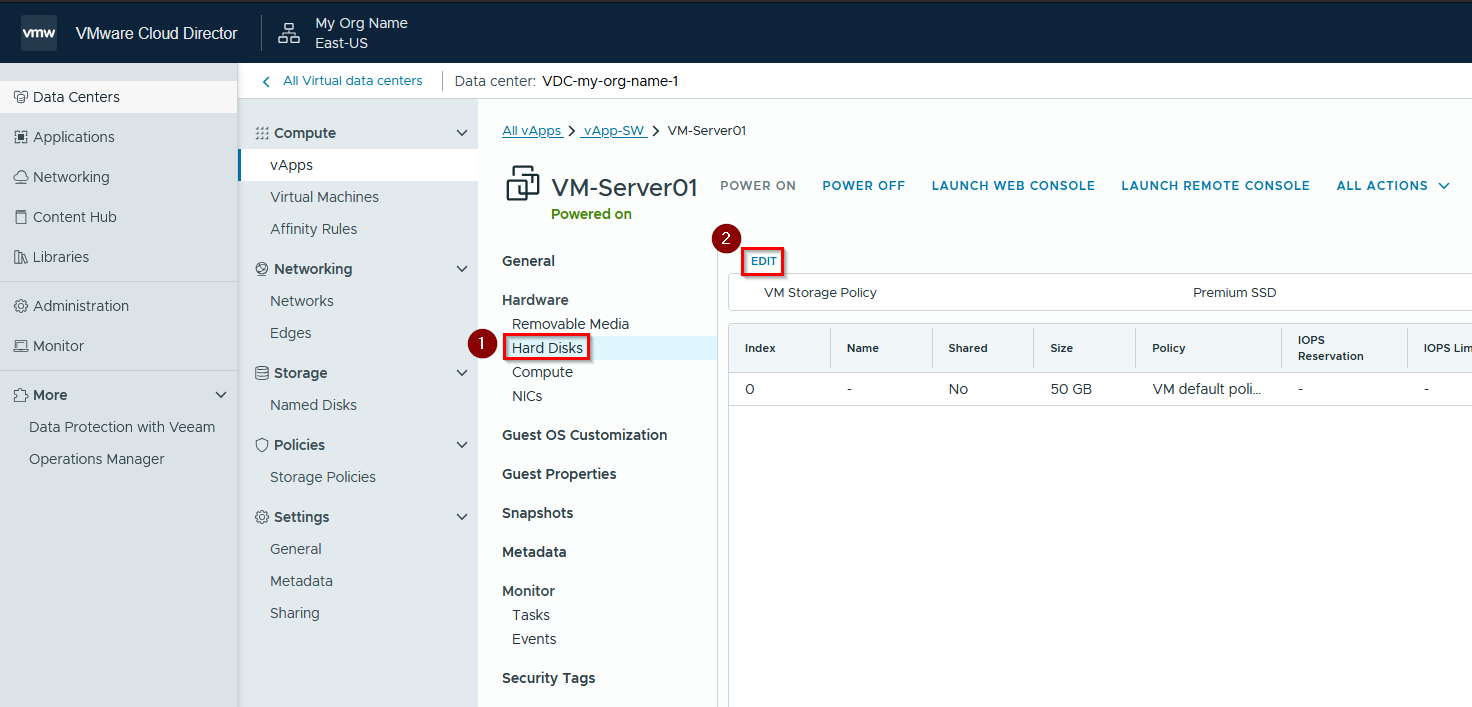This screenshot has height=707, width=1472.
Task: Click the Policies shield icon
Action: click(262, 445)
